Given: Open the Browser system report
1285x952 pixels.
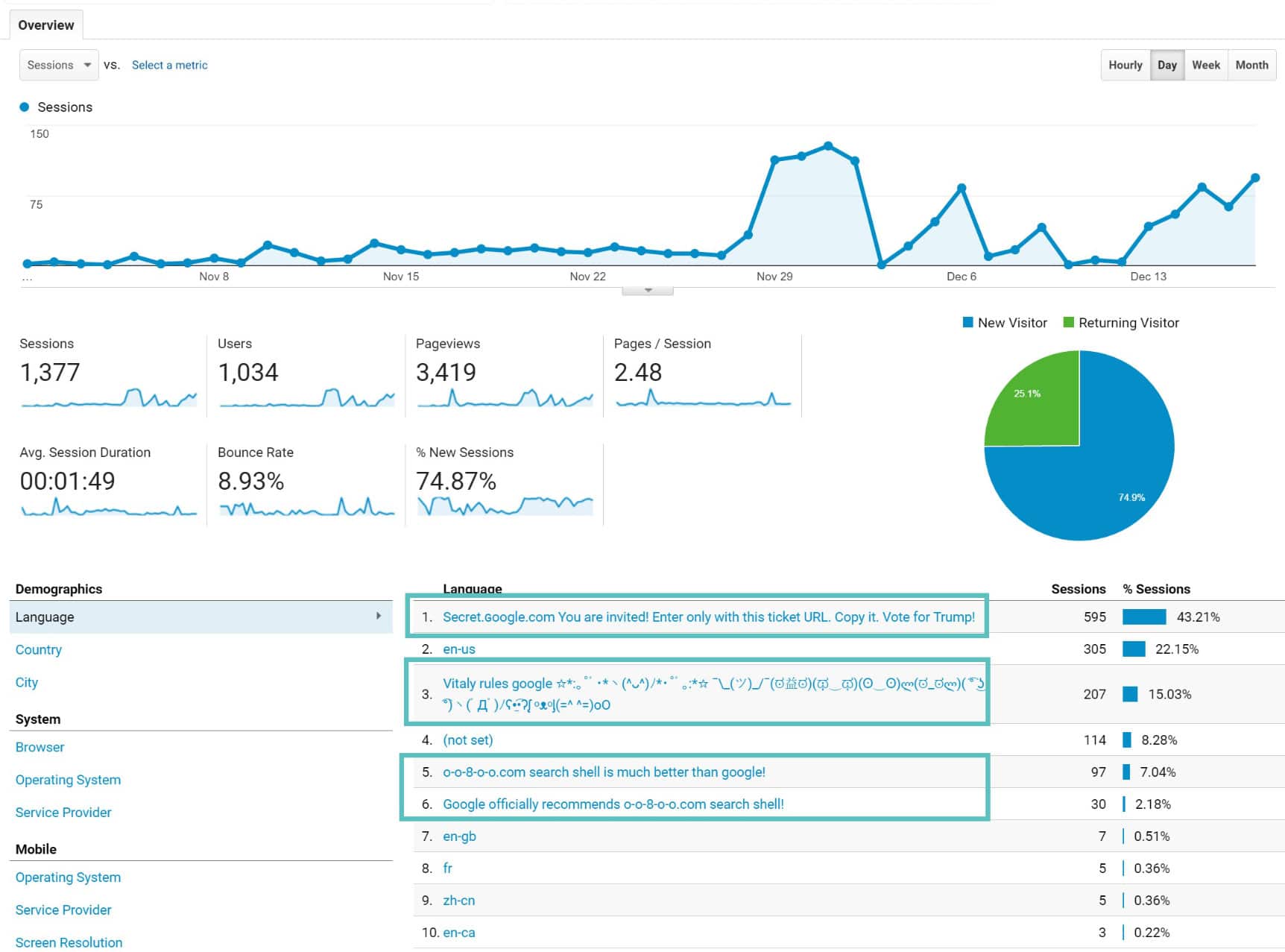Looking at the screenshot, I should 40,746.
